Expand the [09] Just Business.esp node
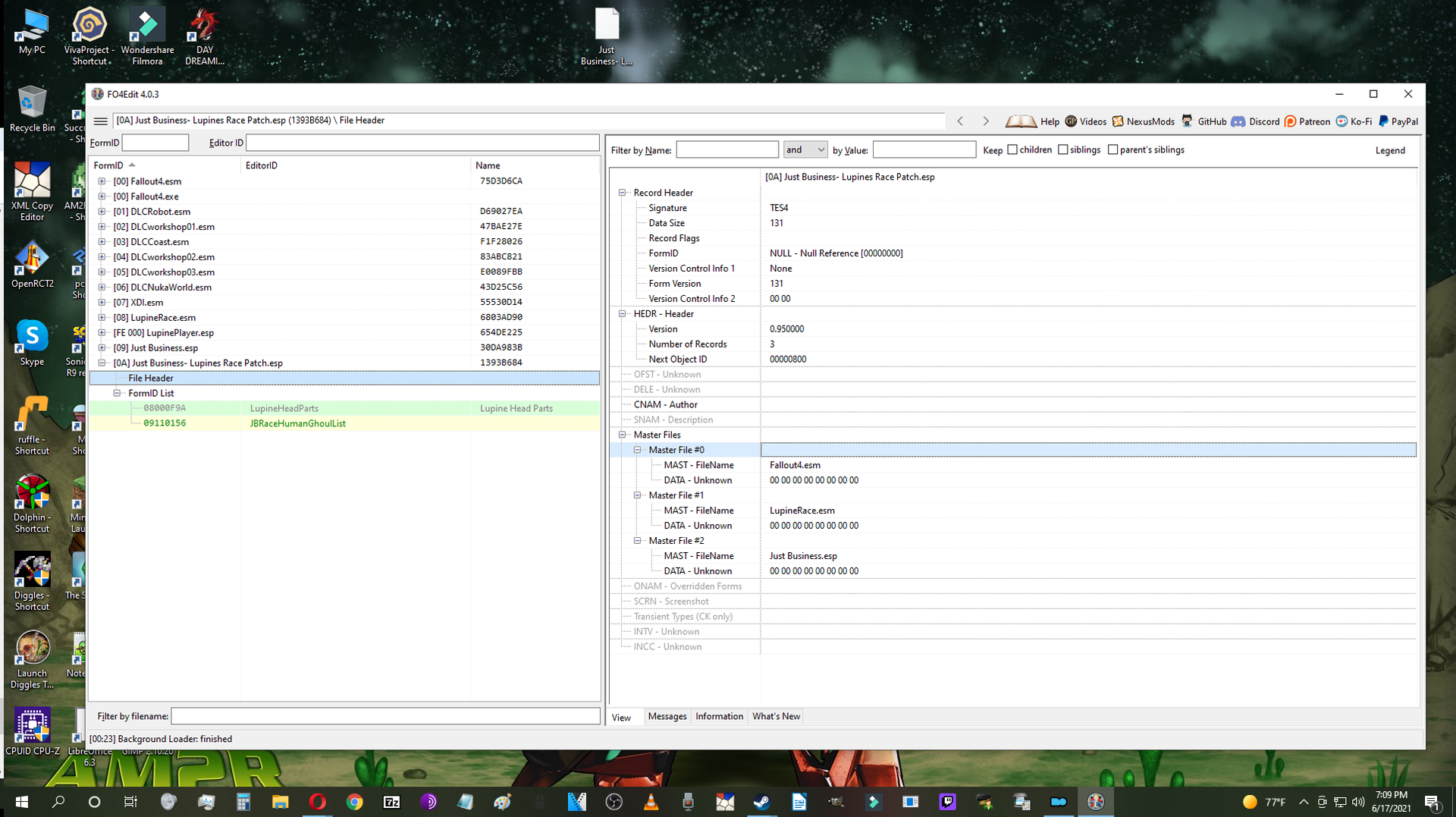 (102, 348)
